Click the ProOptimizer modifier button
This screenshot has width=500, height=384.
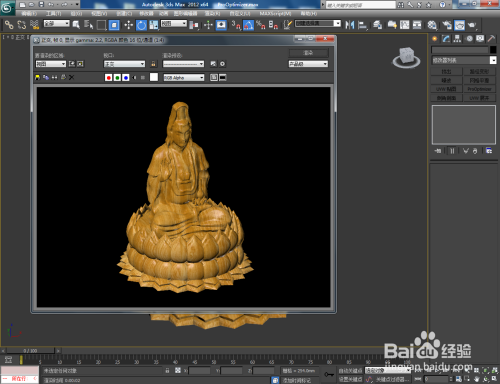[x=480, y=89]
